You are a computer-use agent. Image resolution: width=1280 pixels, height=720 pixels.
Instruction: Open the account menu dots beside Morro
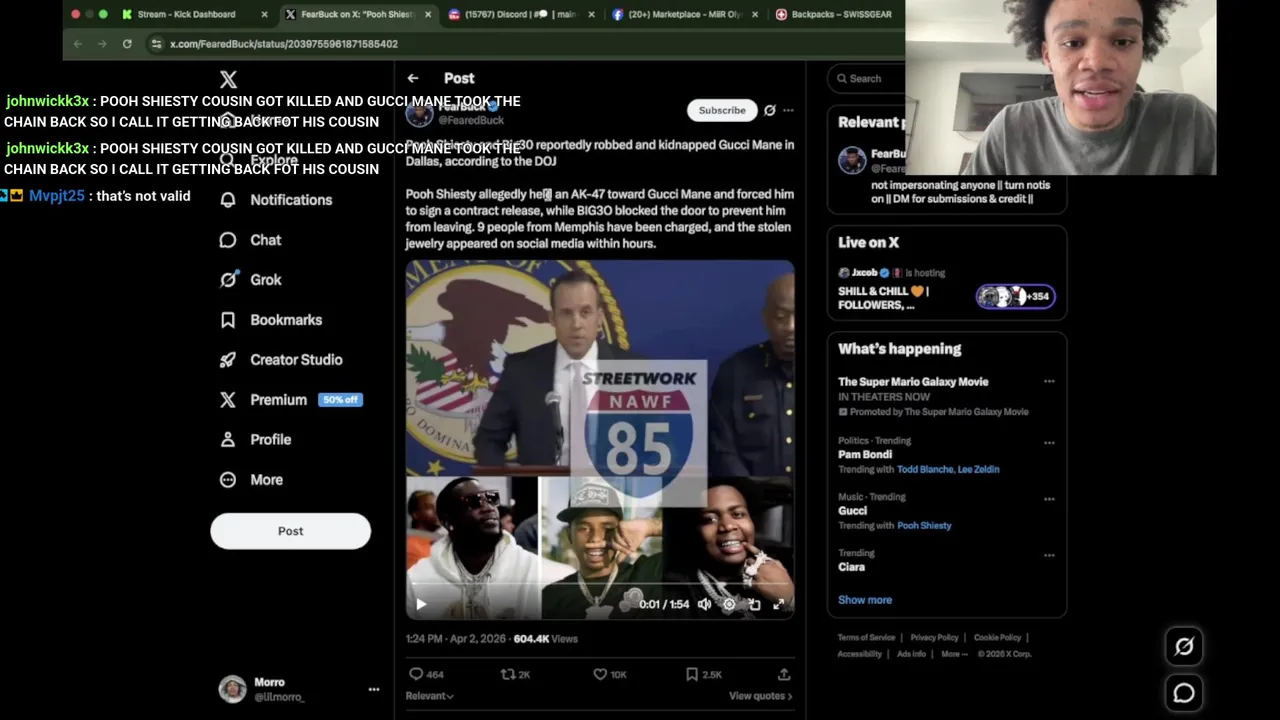coord(374,689)
